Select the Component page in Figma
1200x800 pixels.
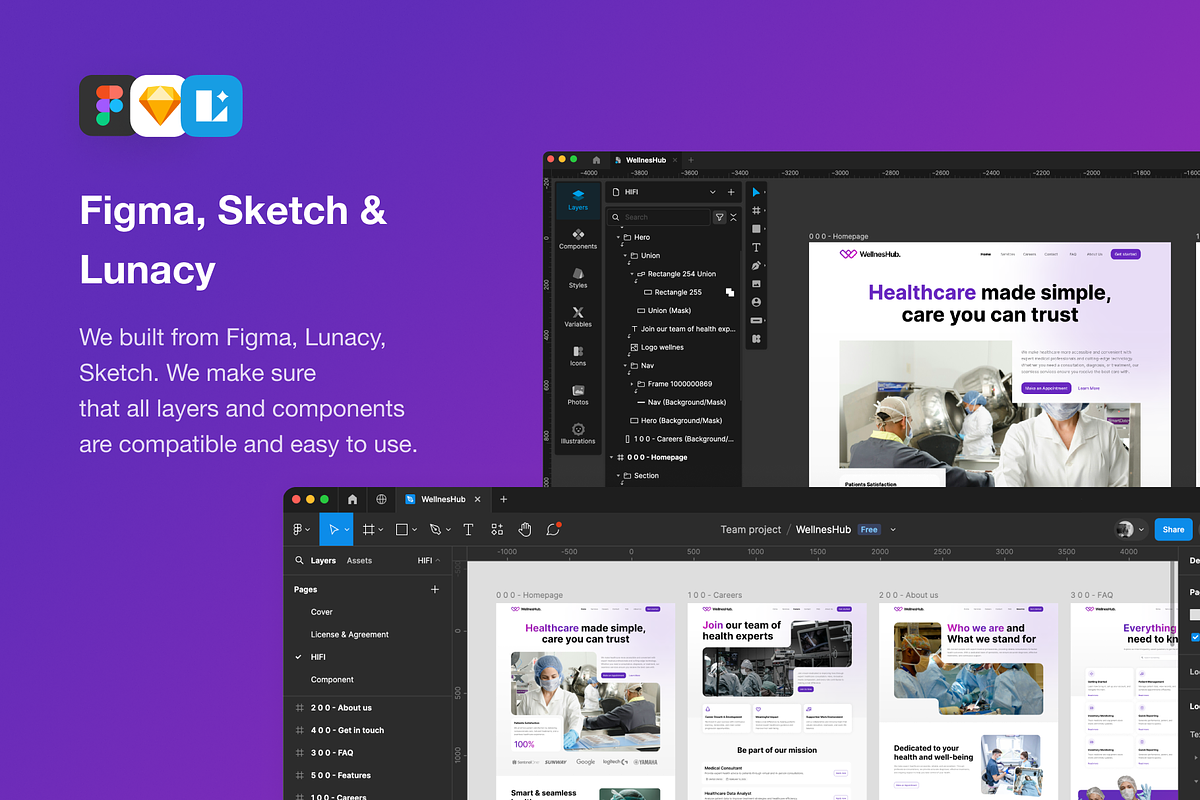coord(332,680)
